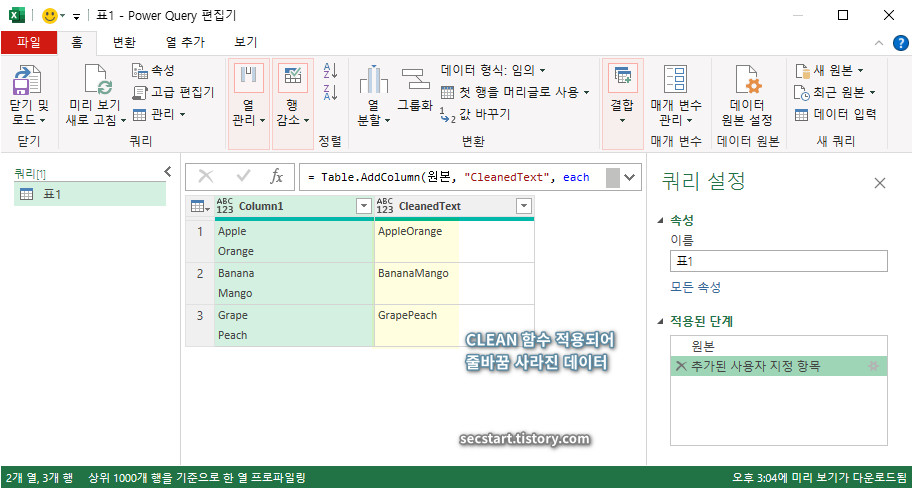The image size is (913, 489).
Task: Click the Column1 data type icon
Action: (x=224, y=206)
